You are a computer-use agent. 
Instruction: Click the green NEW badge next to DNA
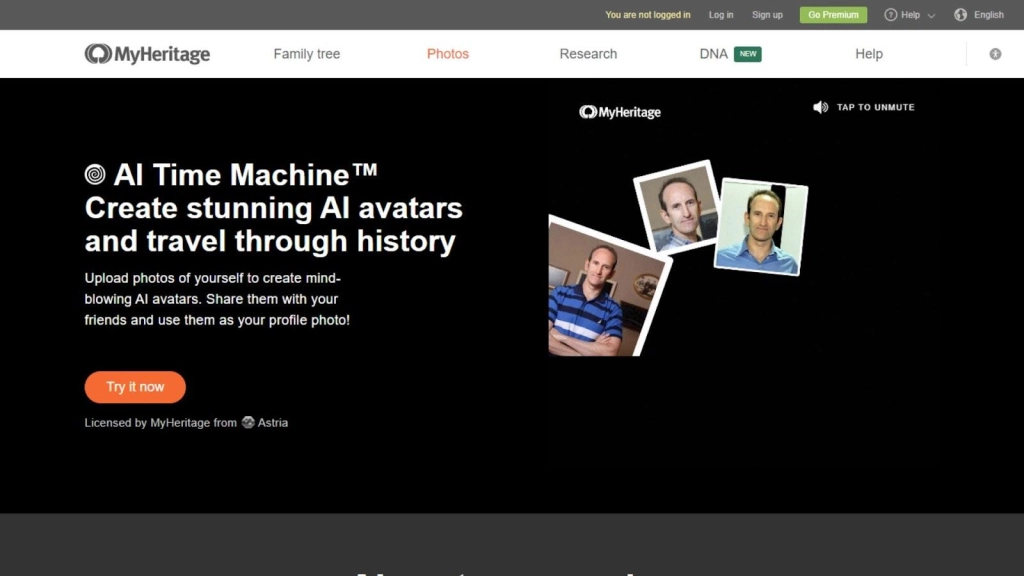pyautogui.click(x=747, y=54)
